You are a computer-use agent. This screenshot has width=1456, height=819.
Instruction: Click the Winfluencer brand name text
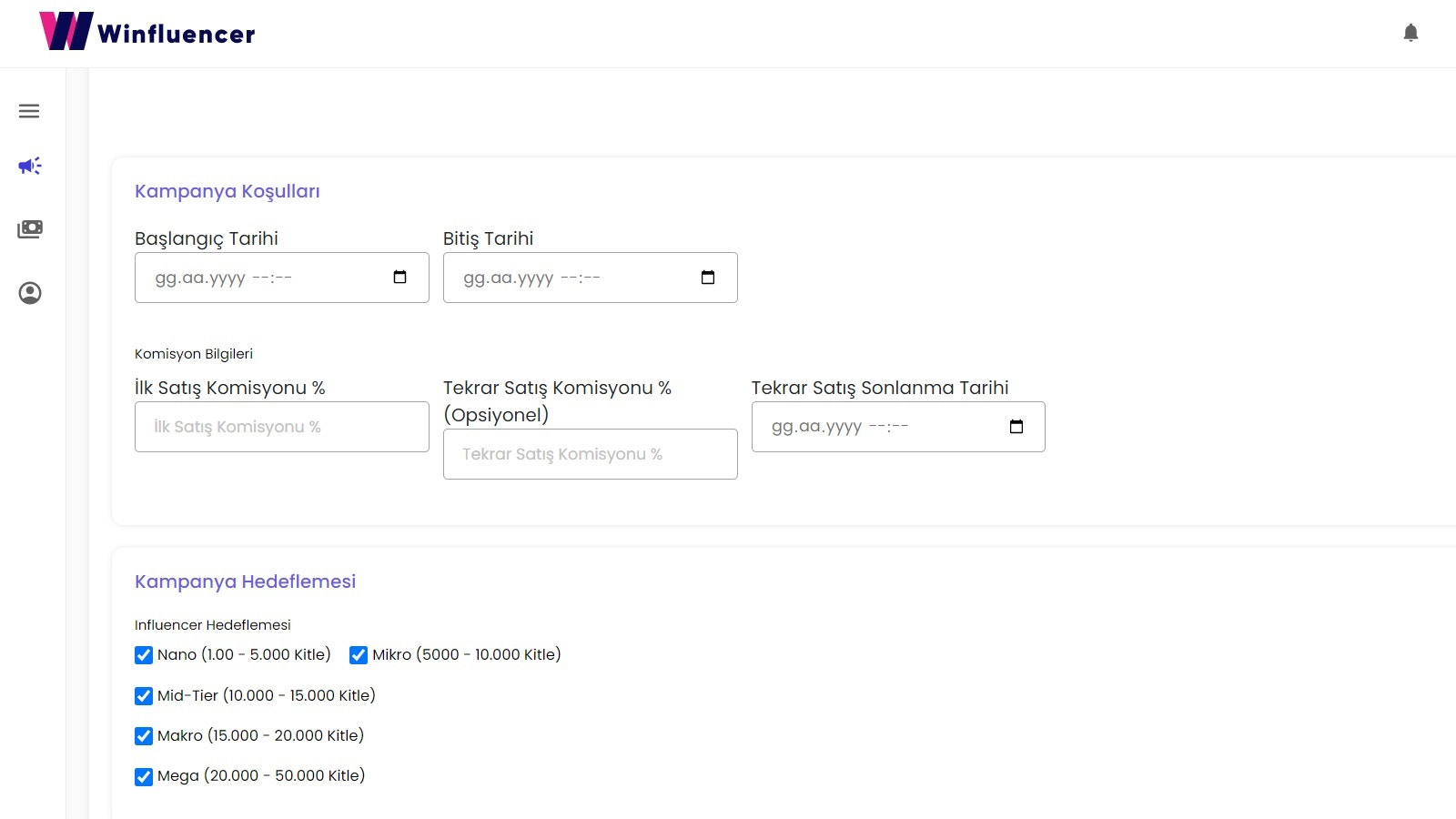pyautogui.click(x=177, y=35)
